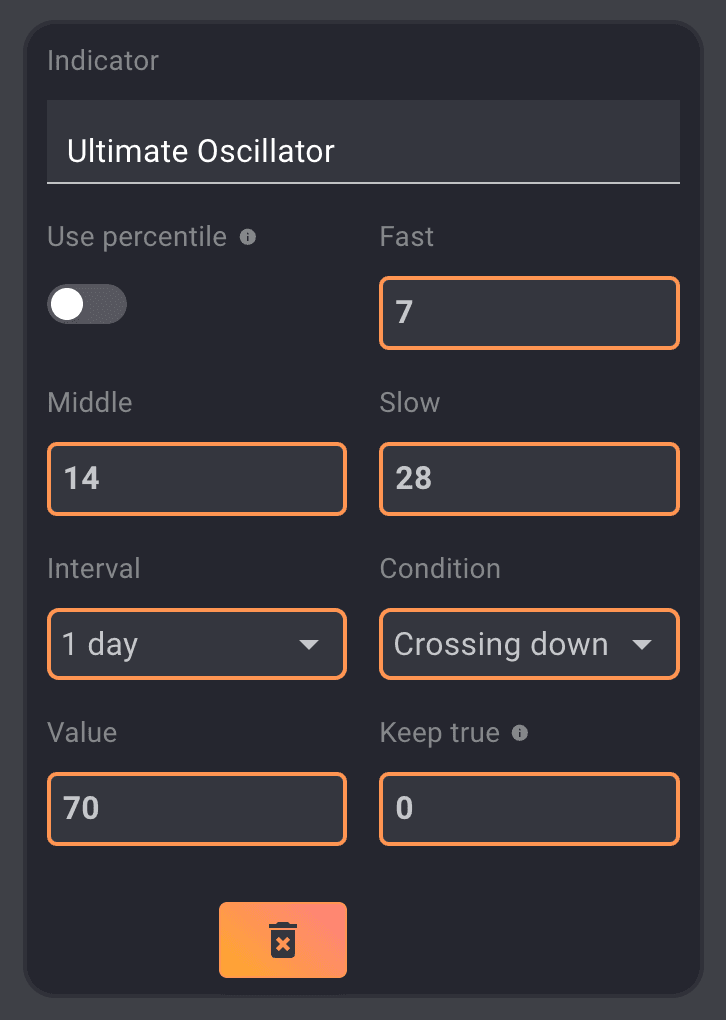Click the arrow in the Condition box
This screenshot has width=726, height=1020.
(x=642, y=644)
